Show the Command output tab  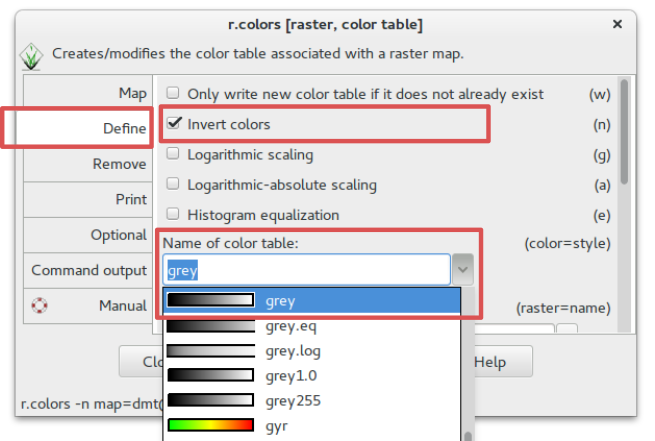[88, 270]
